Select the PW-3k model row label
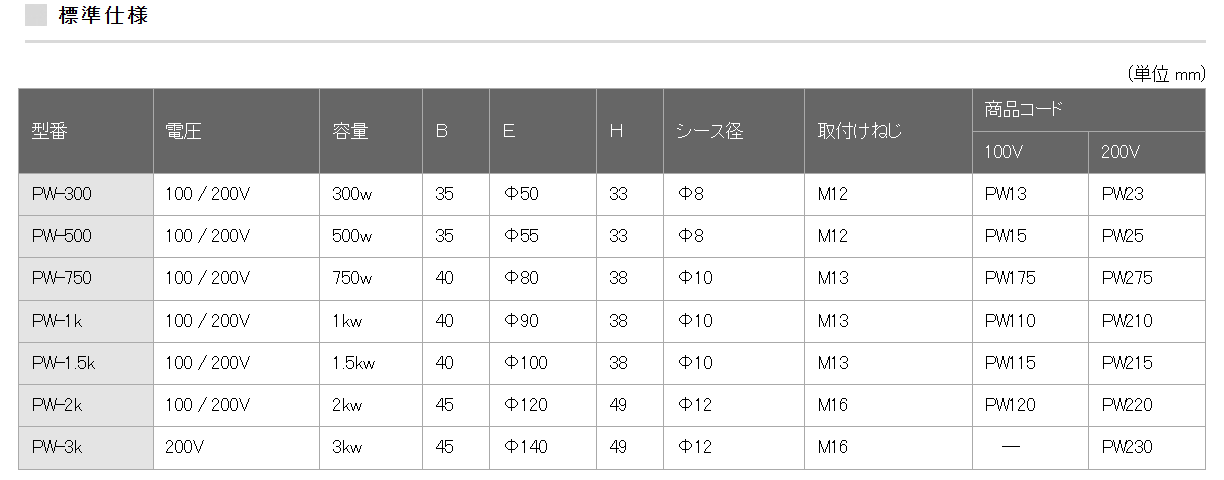The image size is (1224, 480). coord(56,447)
